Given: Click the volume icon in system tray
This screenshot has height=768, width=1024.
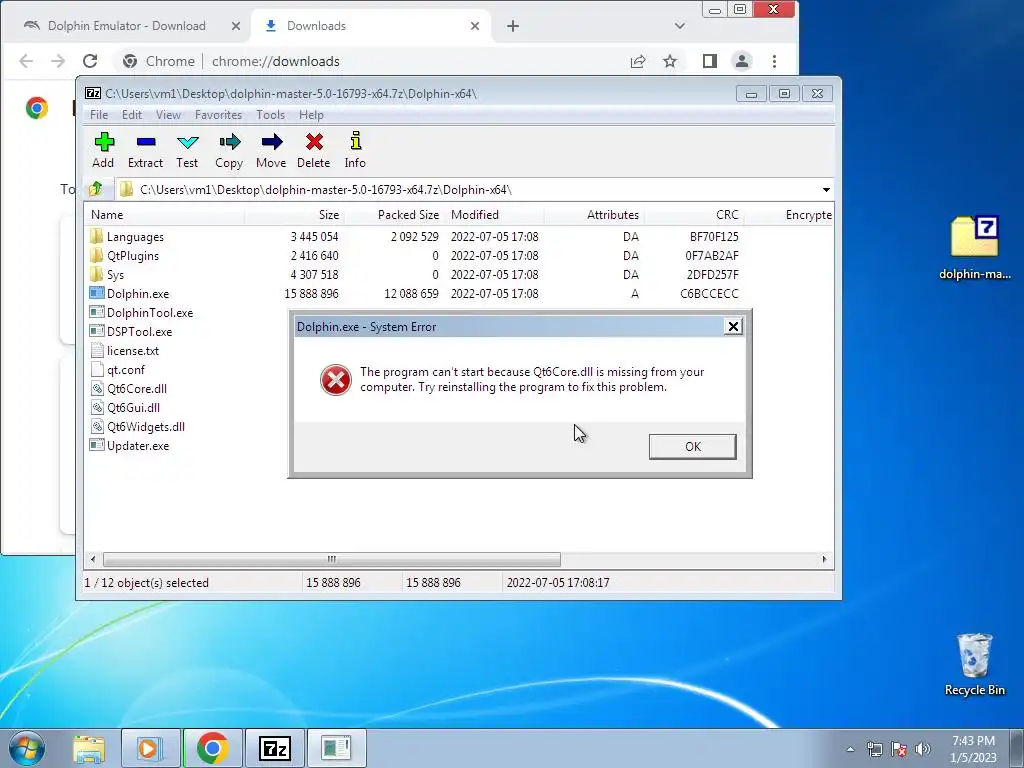Looking at the screenshot, I should 923,749.
